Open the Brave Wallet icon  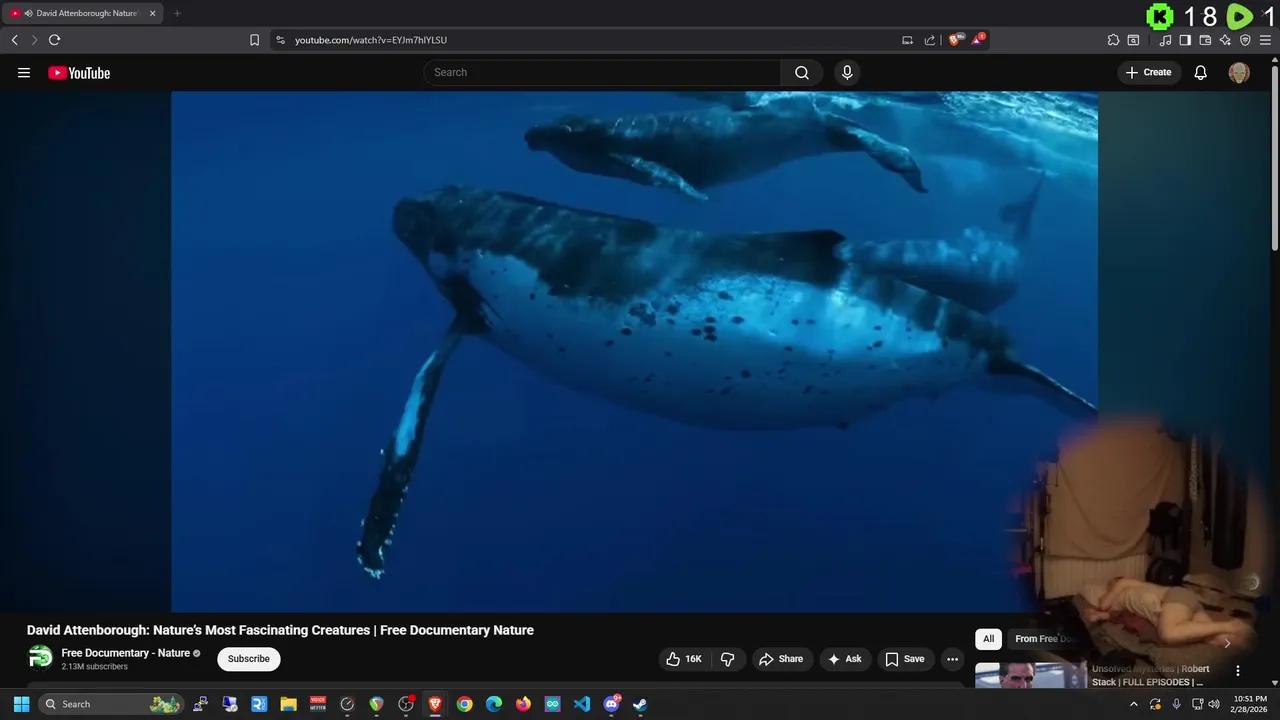(x=1205, y=40)
